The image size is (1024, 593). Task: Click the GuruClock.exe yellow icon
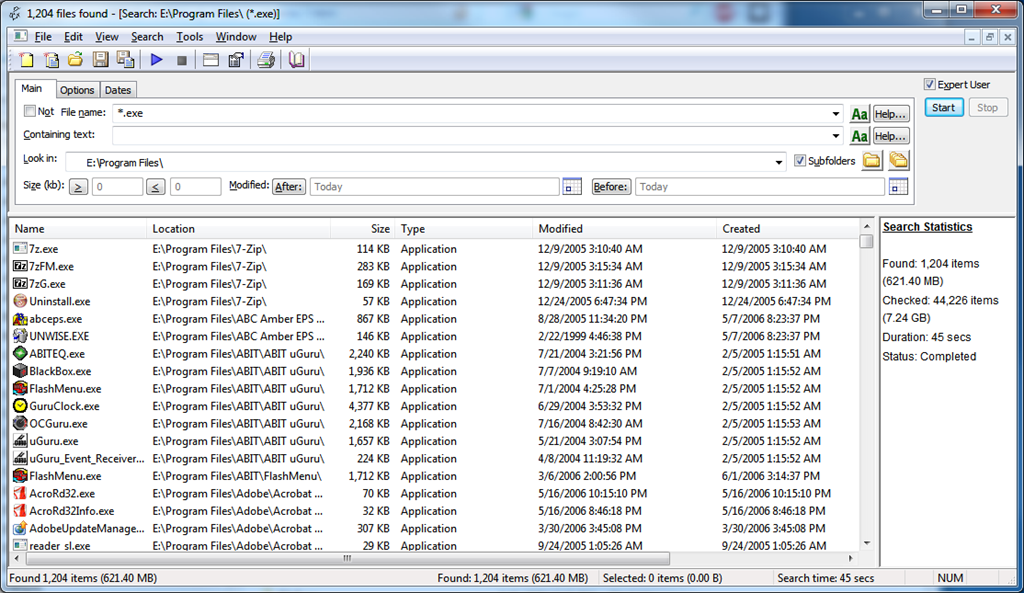pyautogui.click(x=20, y=406)
